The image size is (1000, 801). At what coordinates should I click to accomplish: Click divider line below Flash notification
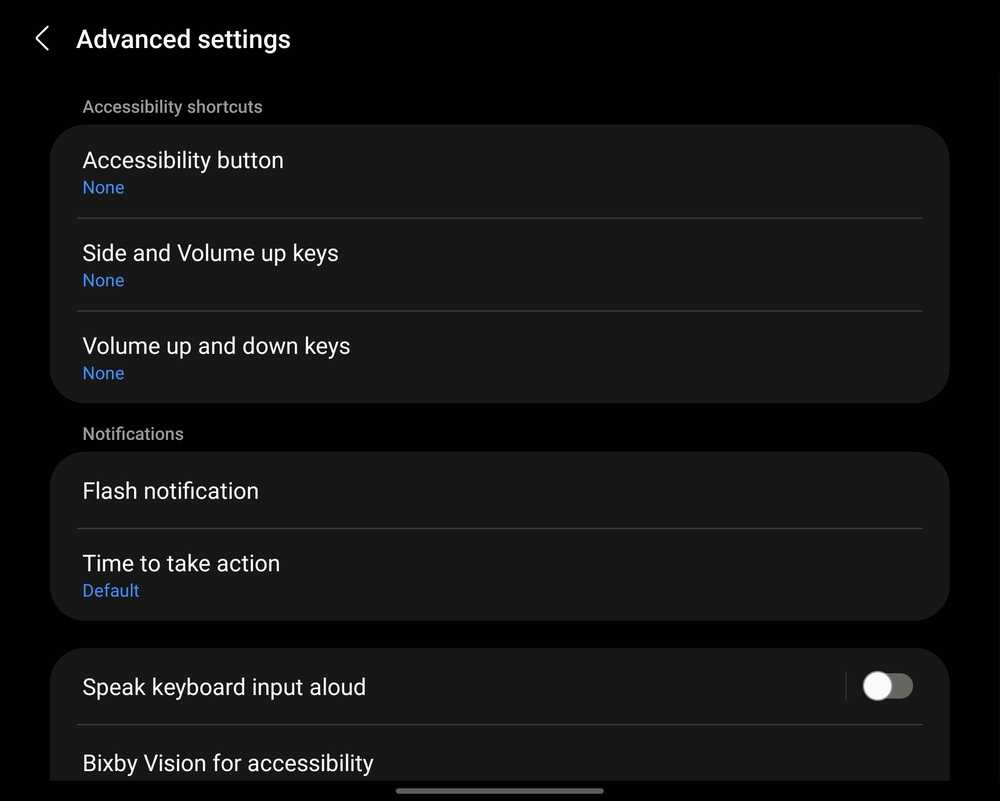(x=499, y=528)
